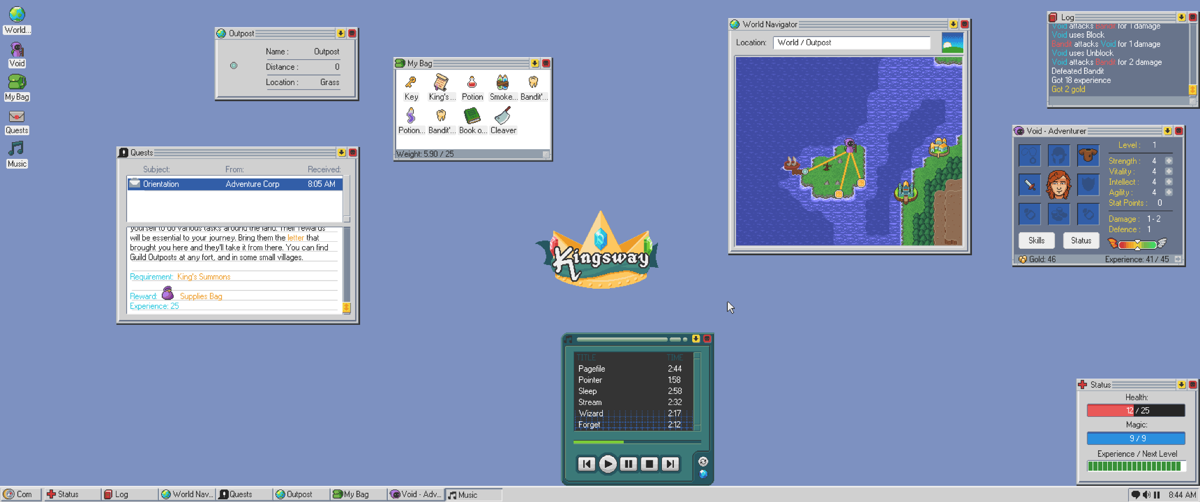This screenshot has width=1200, height=502.
Task: Click the equipped sword weapon slot
Action: pos(1029,185)
